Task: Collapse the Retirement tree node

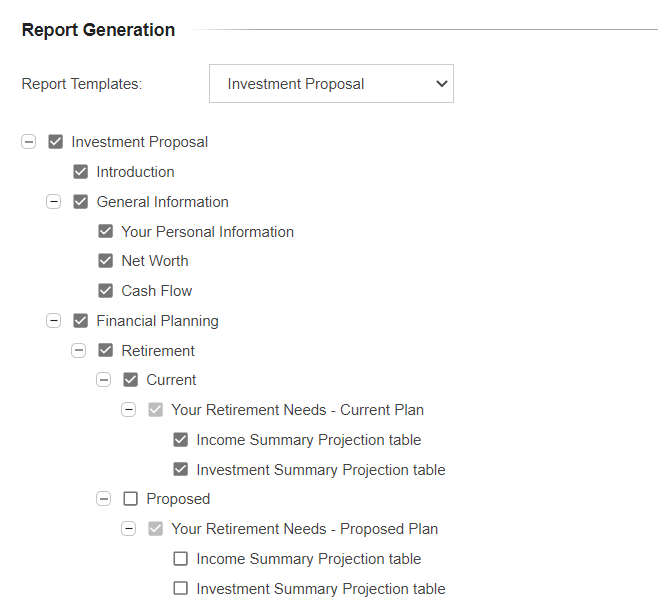Action: click(79, 351)
